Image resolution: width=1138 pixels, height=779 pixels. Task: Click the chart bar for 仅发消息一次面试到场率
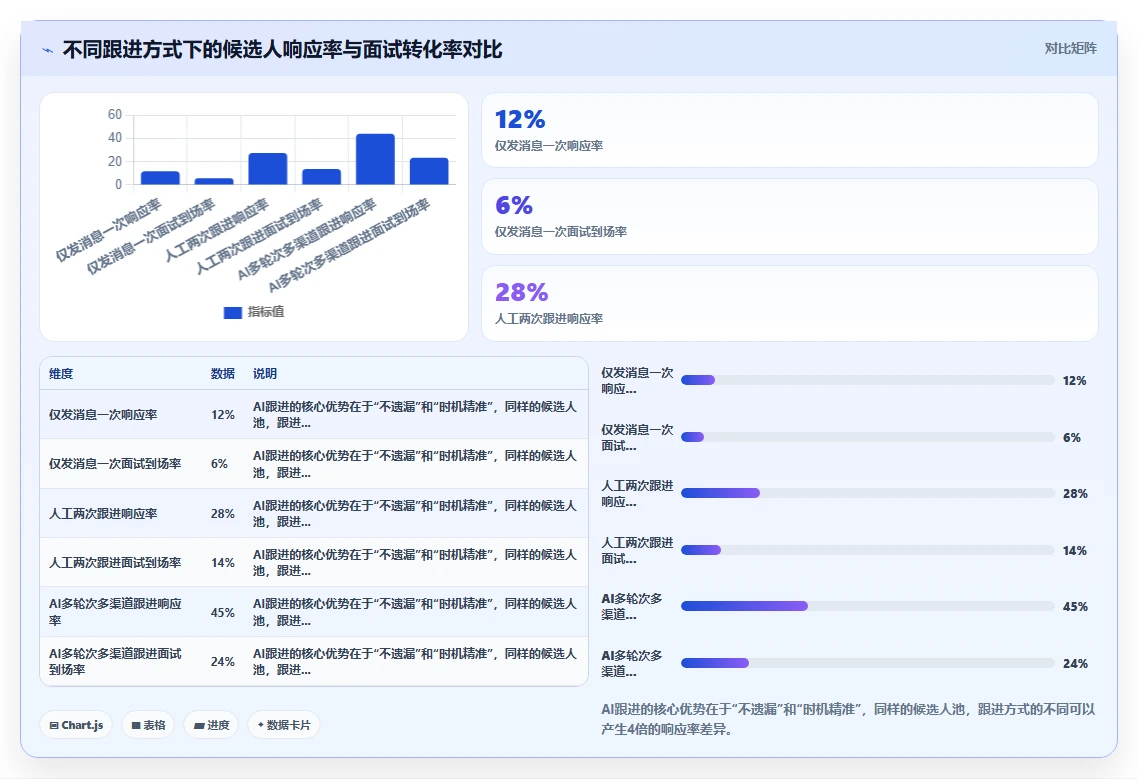[214, 182]
